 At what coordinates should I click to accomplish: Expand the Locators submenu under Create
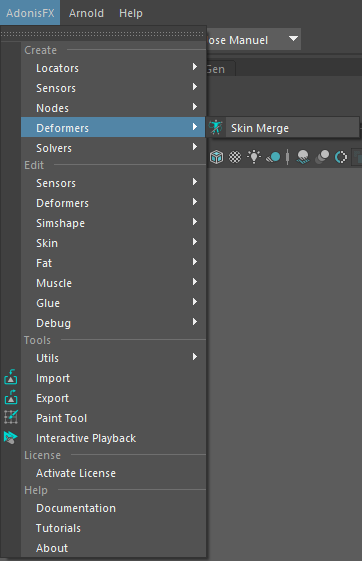[113, 68]
